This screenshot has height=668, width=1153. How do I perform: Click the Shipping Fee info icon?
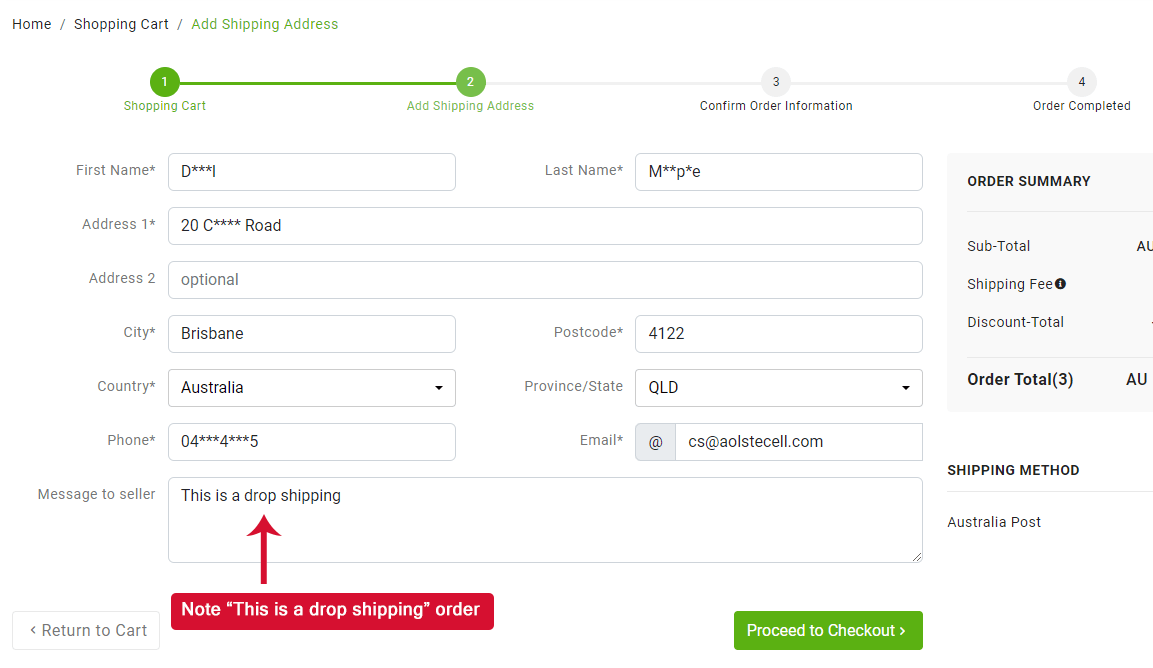coord(1060,284)
